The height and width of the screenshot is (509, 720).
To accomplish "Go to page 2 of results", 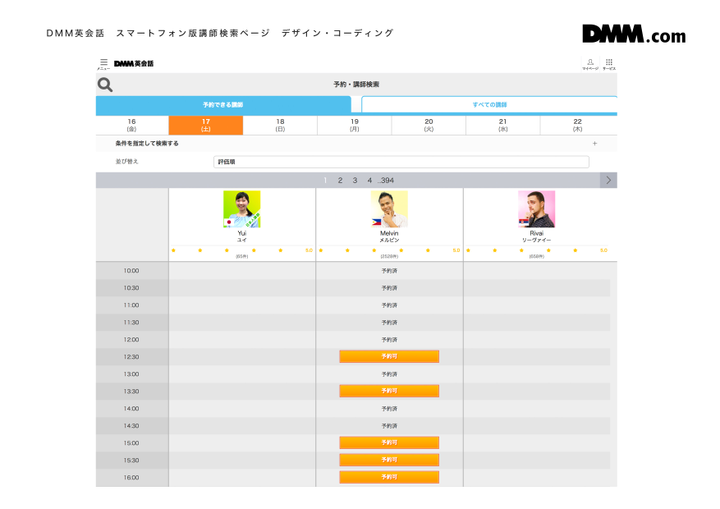I will (340, 180).
